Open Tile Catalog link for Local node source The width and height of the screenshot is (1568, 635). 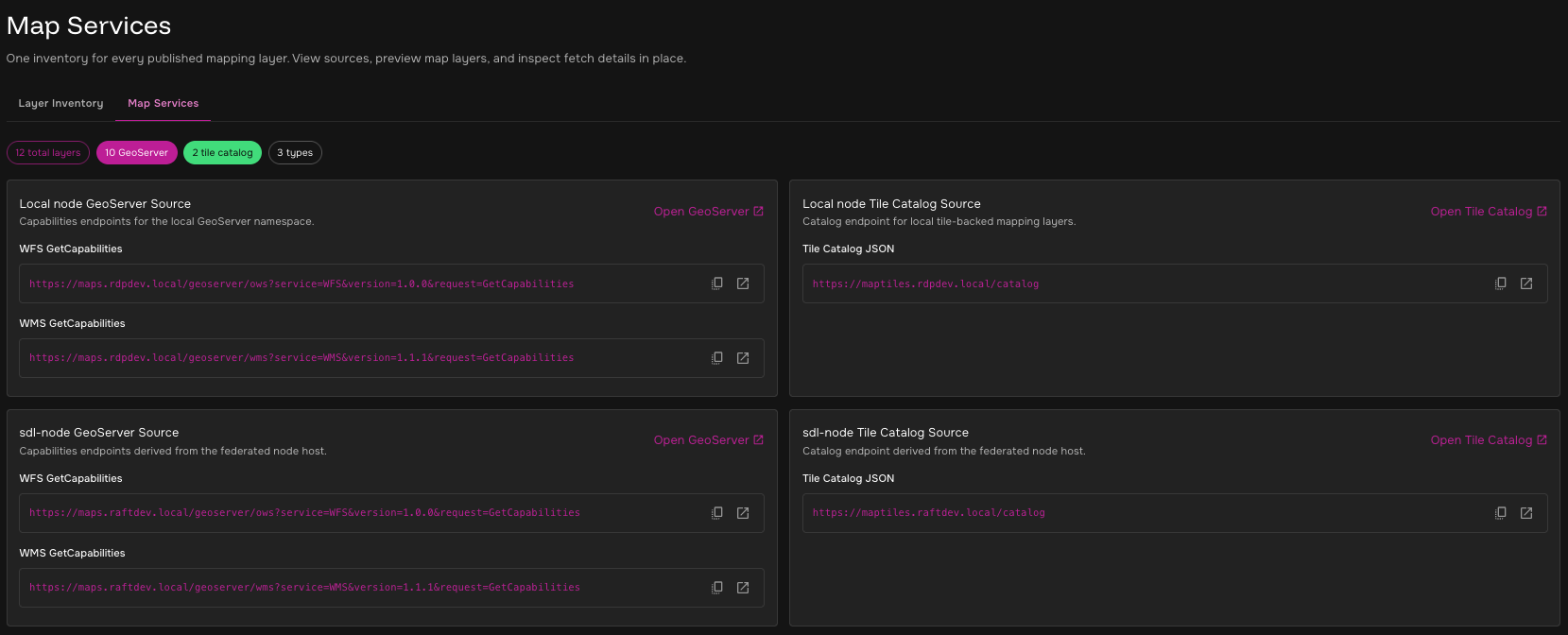[1489, 211]
